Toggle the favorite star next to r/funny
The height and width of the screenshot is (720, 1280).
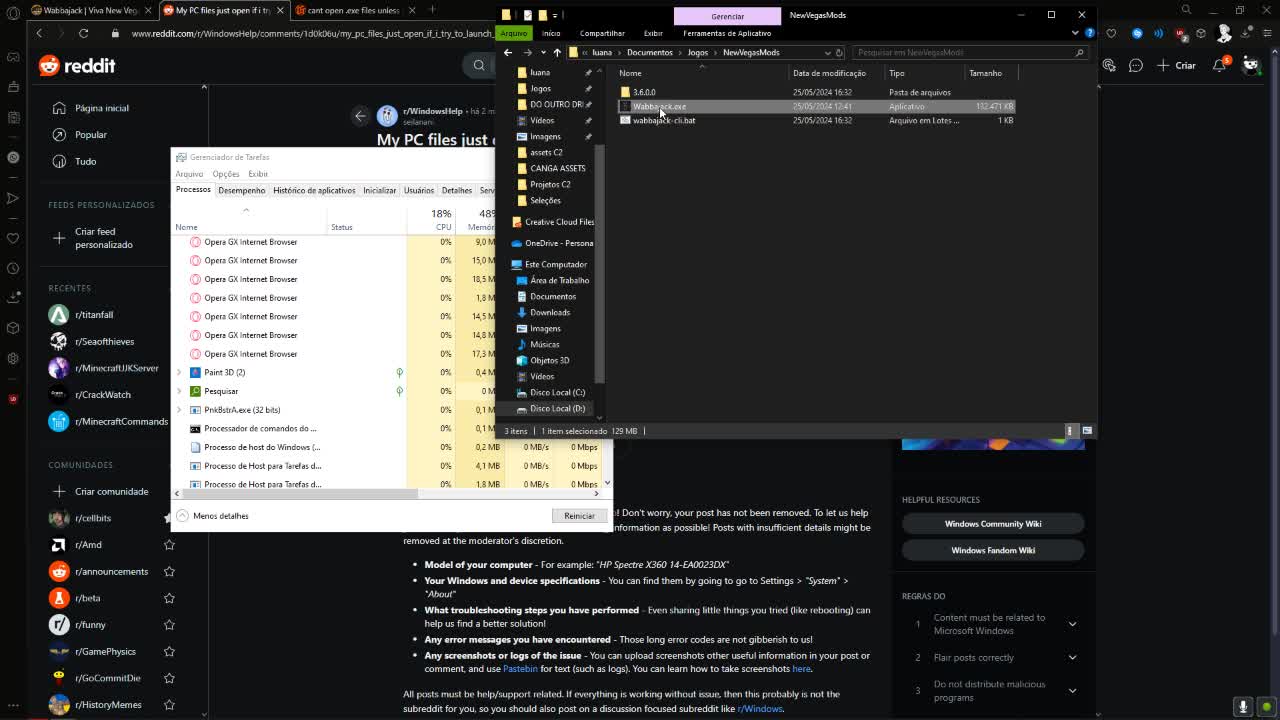pos(169,624)
